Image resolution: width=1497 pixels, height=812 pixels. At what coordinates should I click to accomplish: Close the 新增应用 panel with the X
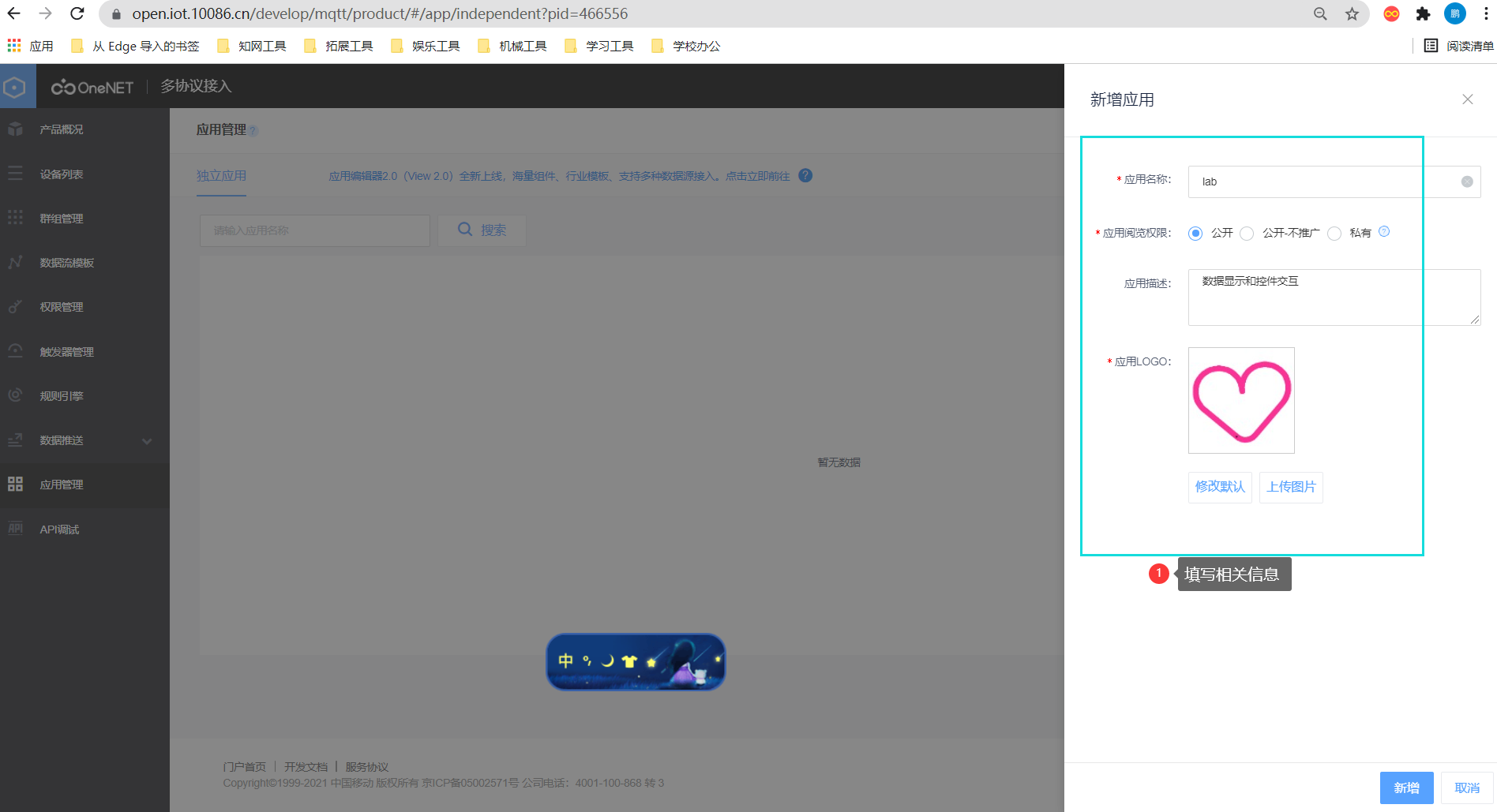1468,99
